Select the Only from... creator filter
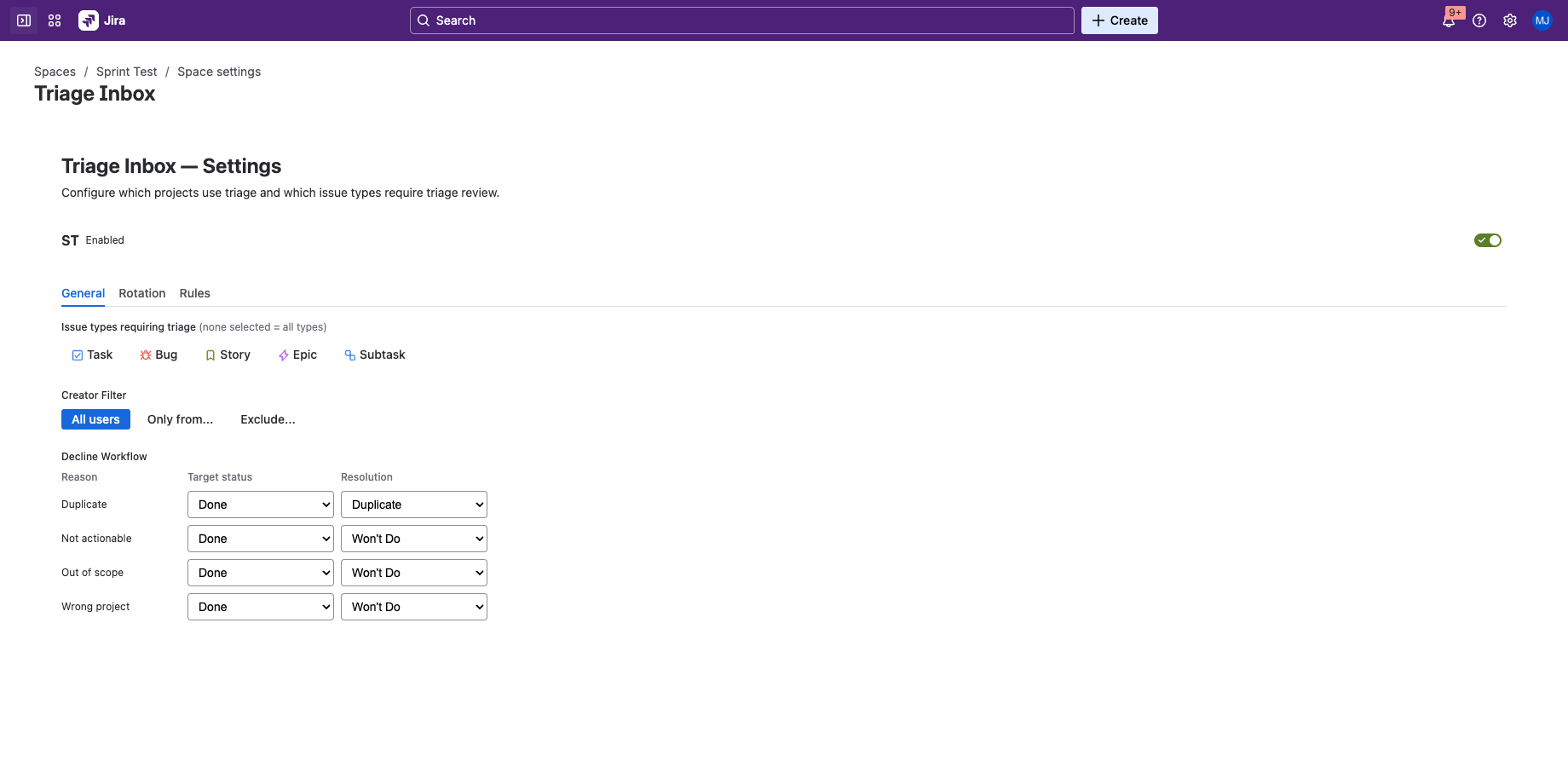Image resolution: width=1568 pixels, height=767 pixels. click(180, 419)
